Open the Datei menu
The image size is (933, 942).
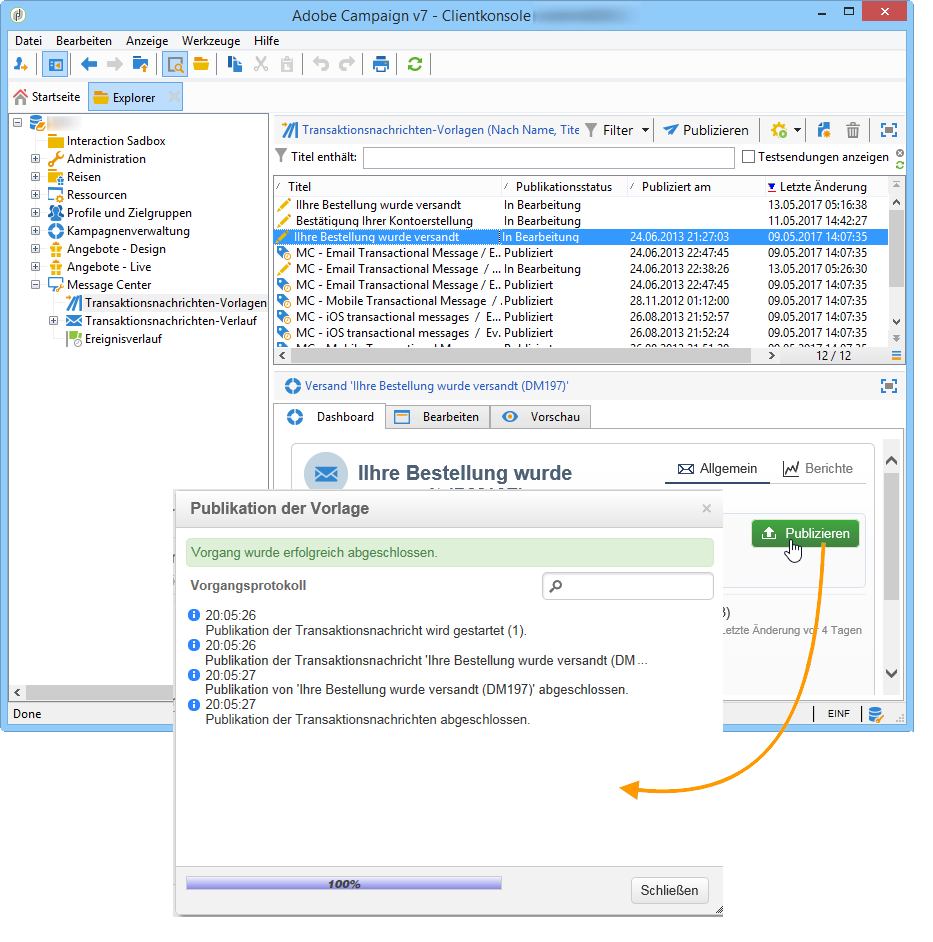(28, 40)
